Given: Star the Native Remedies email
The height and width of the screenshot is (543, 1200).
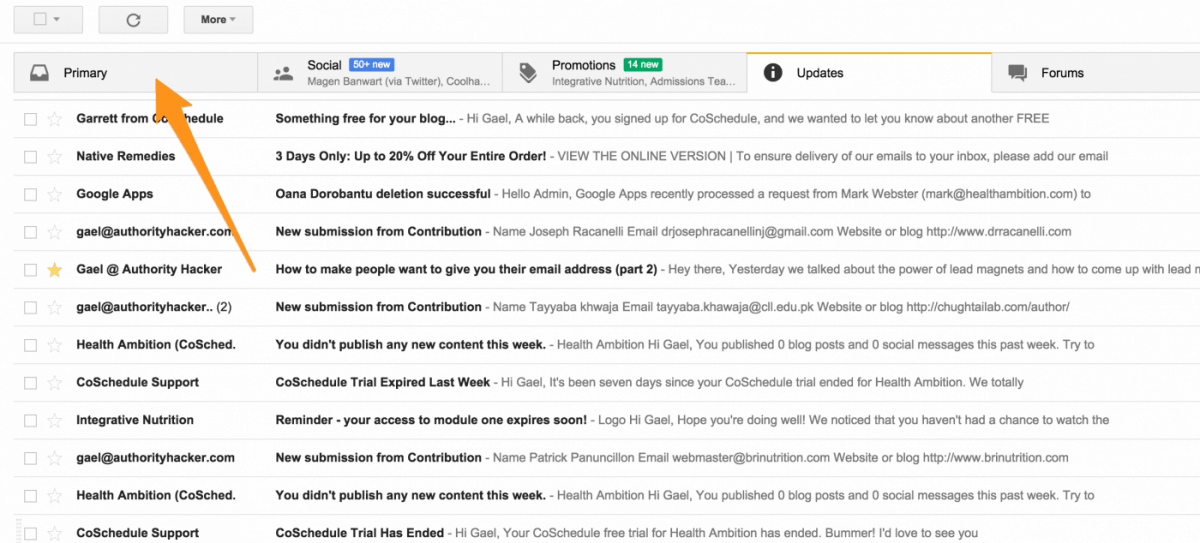Looking at the screenshot, I should coord(55,157).
